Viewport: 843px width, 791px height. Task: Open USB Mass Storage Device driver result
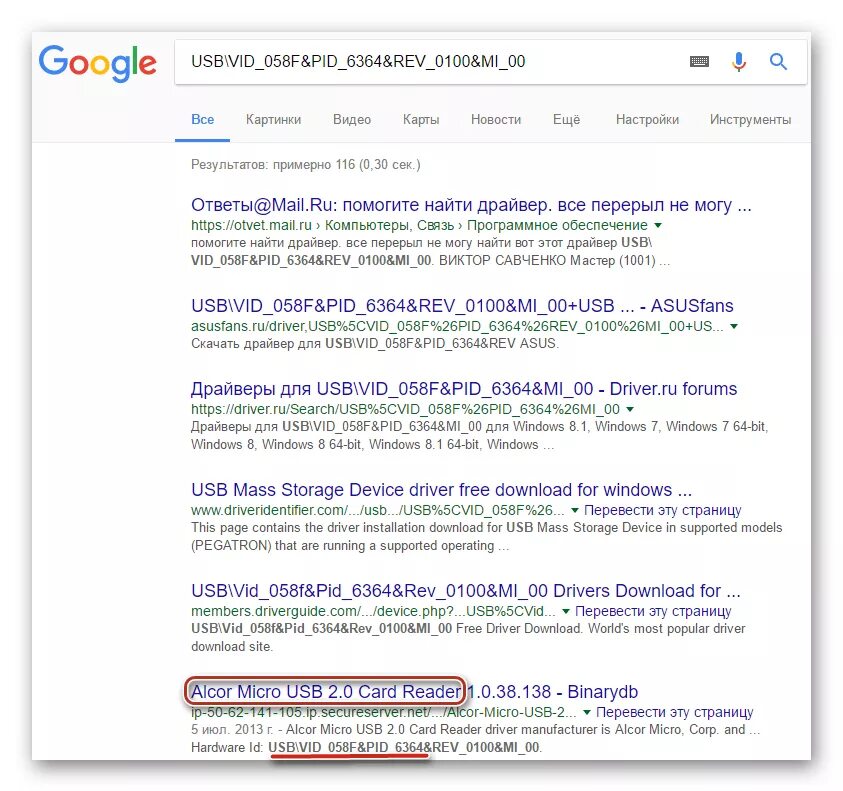[441, 490]
